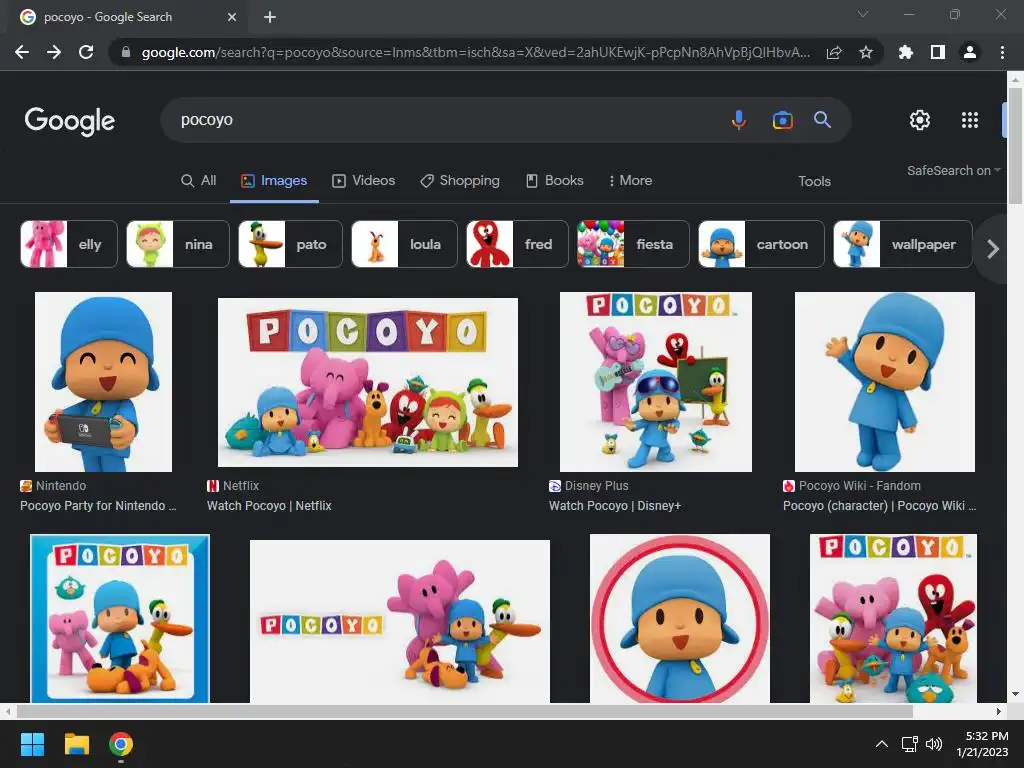Open the Disney Plus Pocoyo image
Screen dimensions: 1024x768
coord(656,382)
